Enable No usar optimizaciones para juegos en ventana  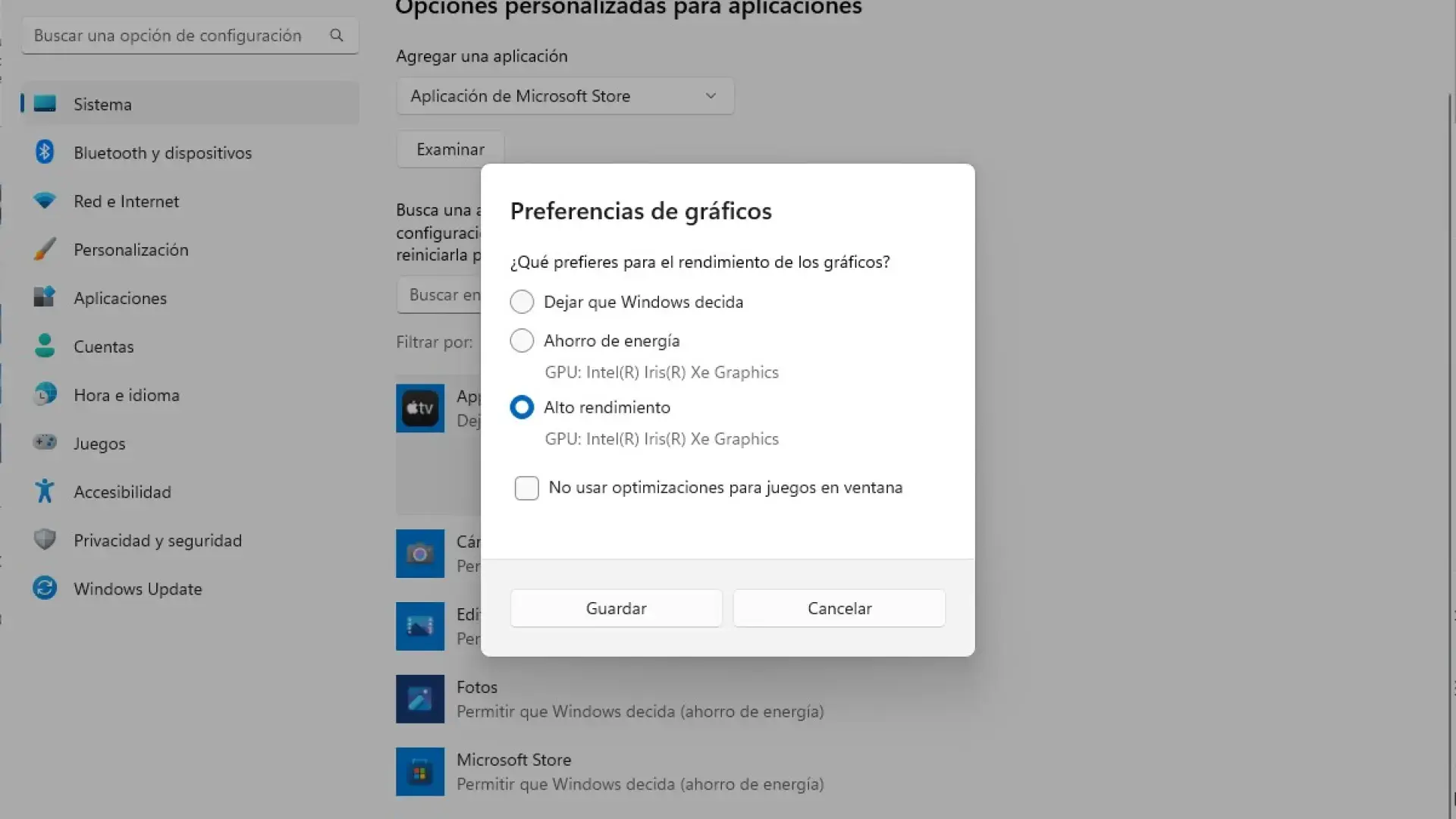click(526, 488)
